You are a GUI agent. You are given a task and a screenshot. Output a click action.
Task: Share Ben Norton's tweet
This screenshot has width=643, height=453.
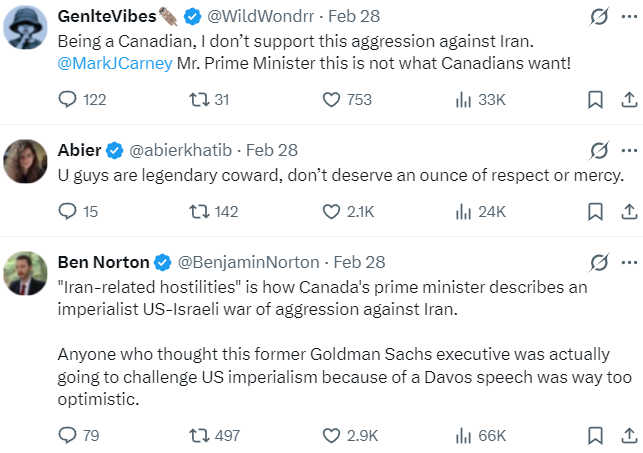click(x=629, y=435)
